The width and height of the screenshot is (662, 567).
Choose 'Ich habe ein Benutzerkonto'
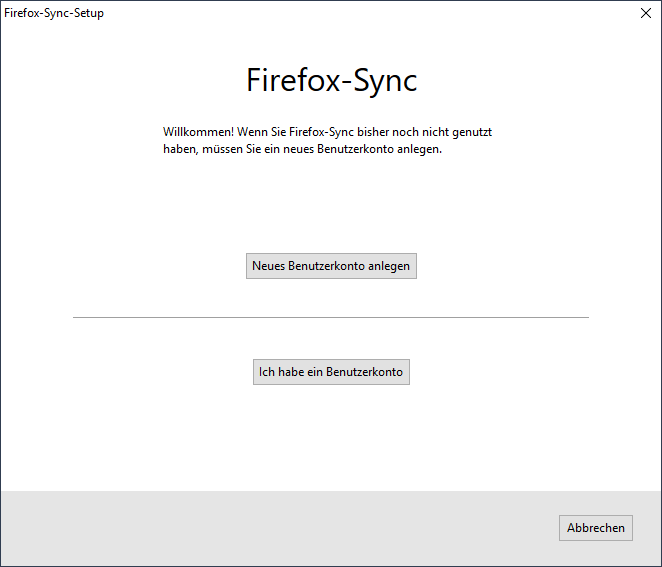pyautogui.click(x=331, y=372)
